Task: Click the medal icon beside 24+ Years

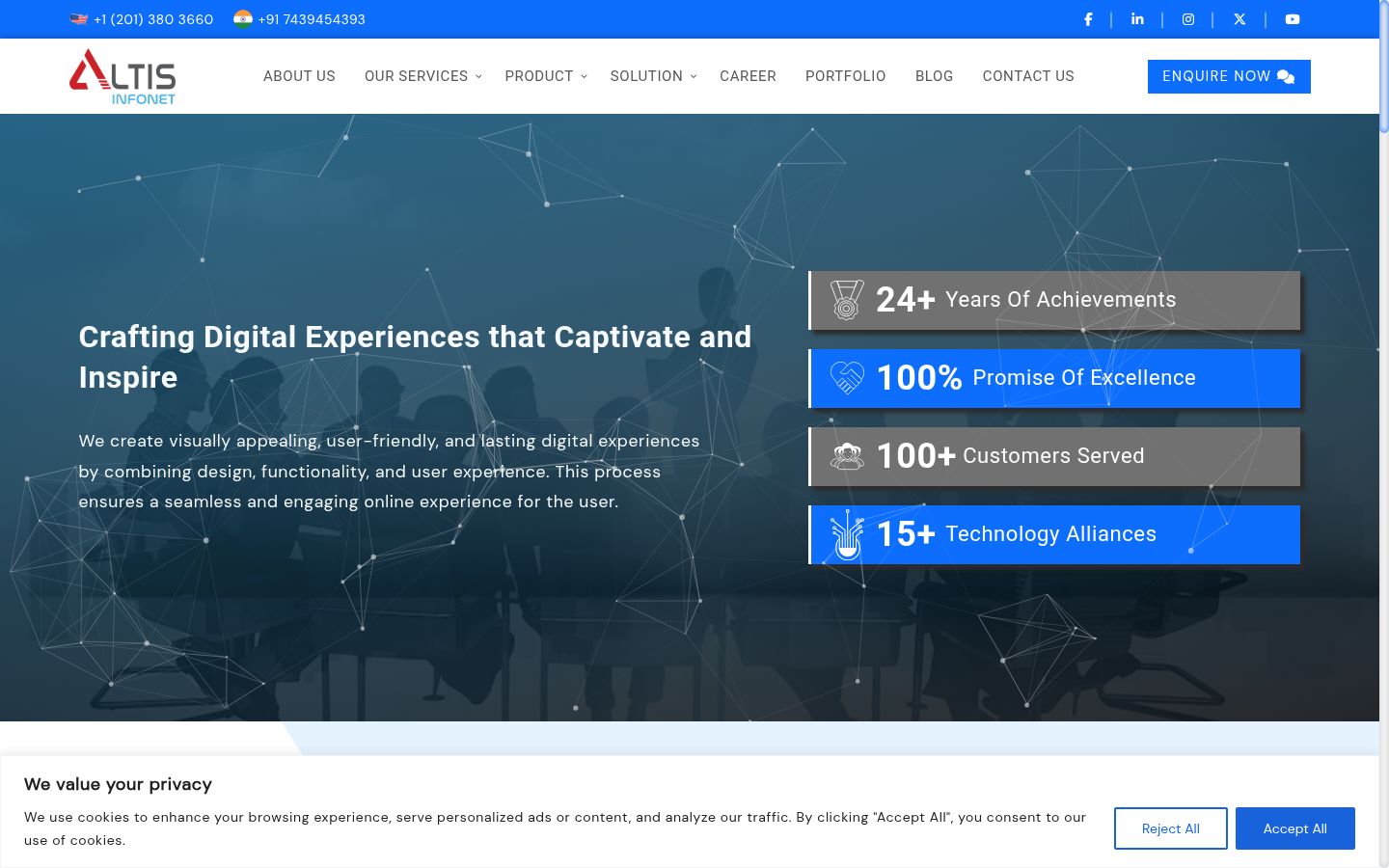Action: click(x=847, y=300)
